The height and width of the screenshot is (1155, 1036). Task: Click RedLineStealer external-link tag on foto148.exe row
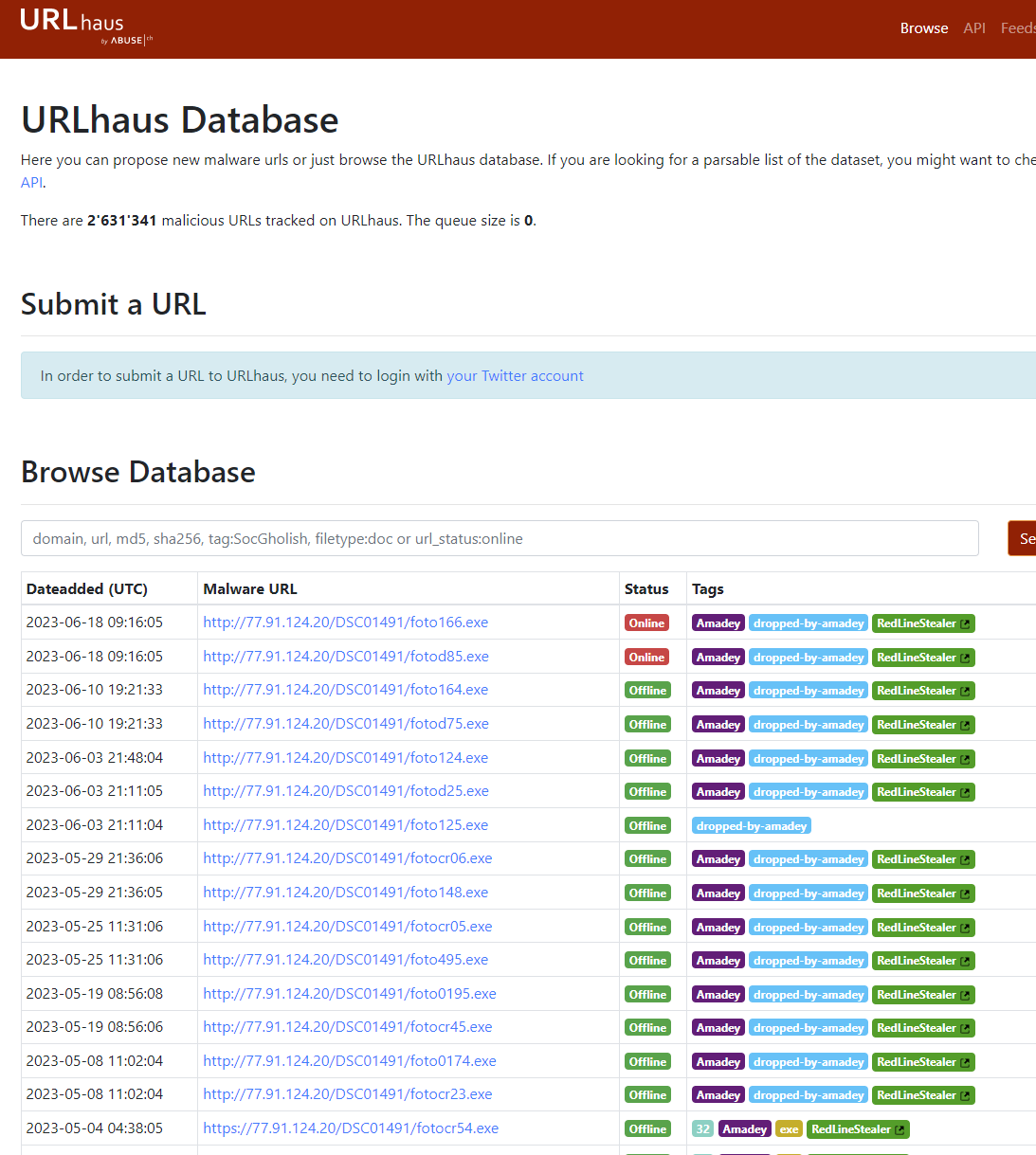pyautogui.click(x=923, y=893)
